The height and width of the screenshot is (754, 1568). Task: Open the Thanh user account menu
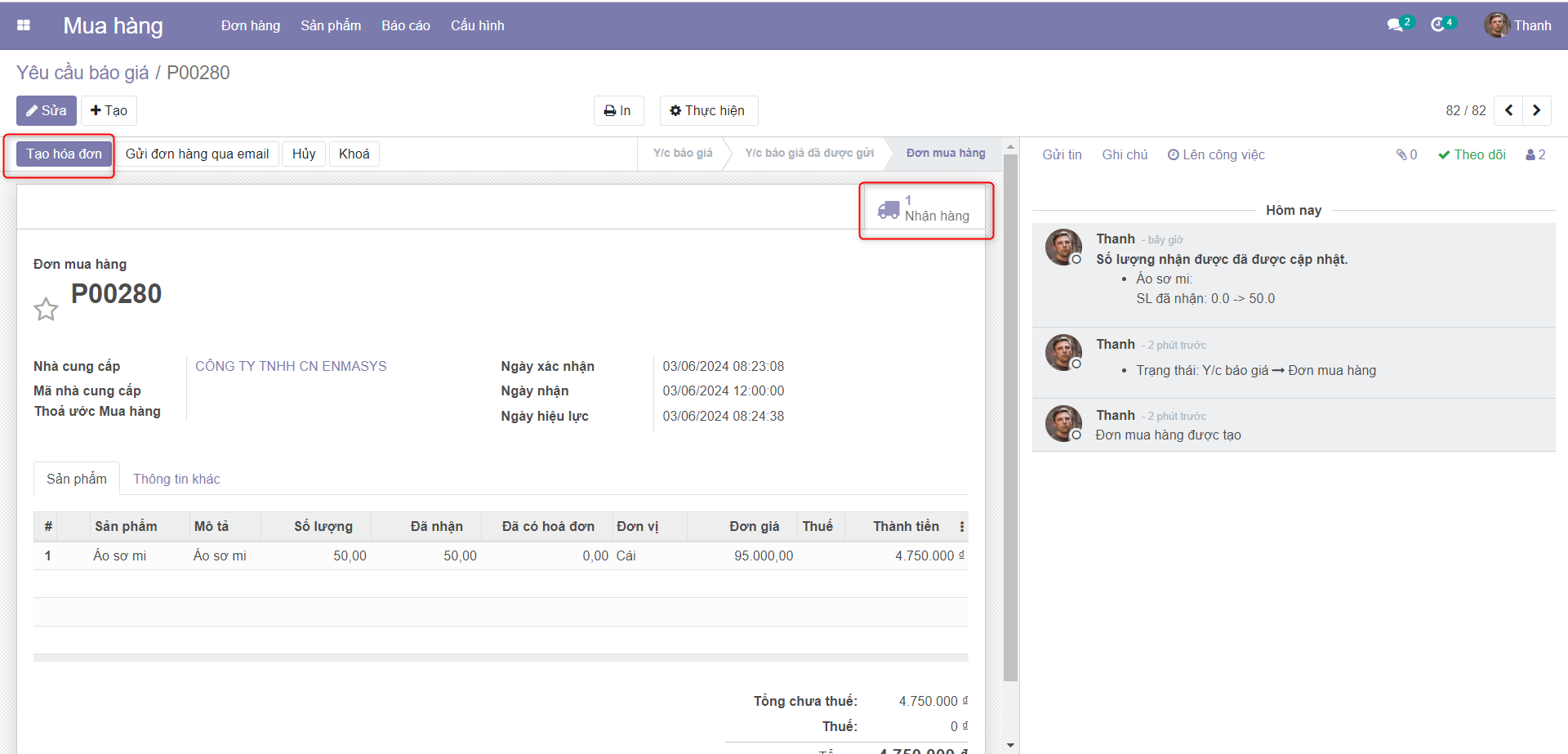[x=1518, y=25]
